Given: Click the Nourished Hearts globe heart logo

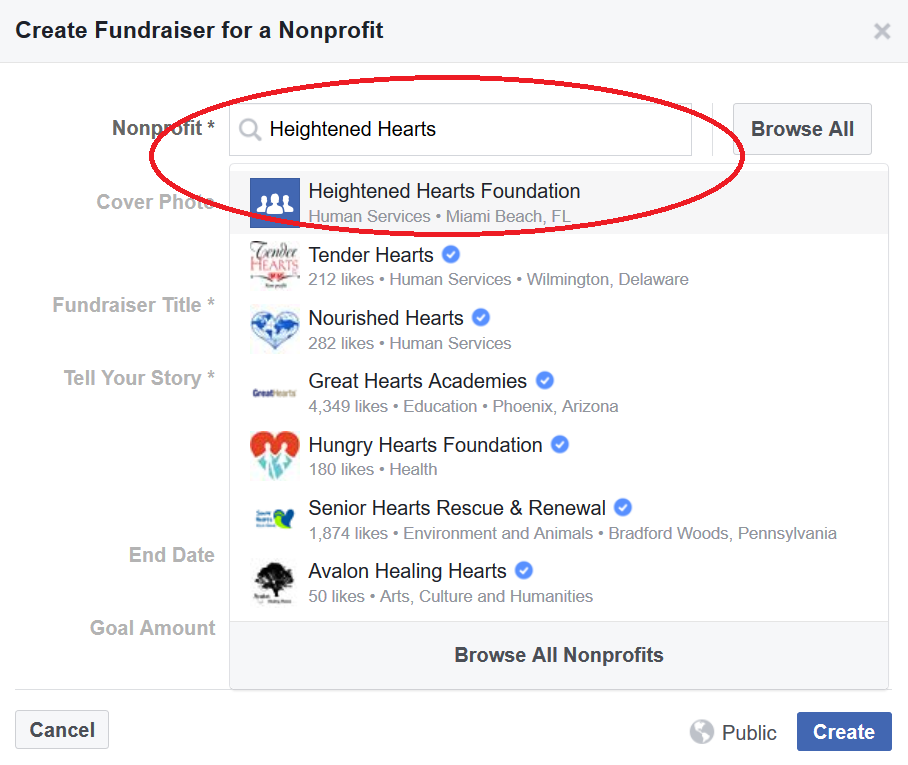Looking at the screenshot, I should [x=274, y=329].
